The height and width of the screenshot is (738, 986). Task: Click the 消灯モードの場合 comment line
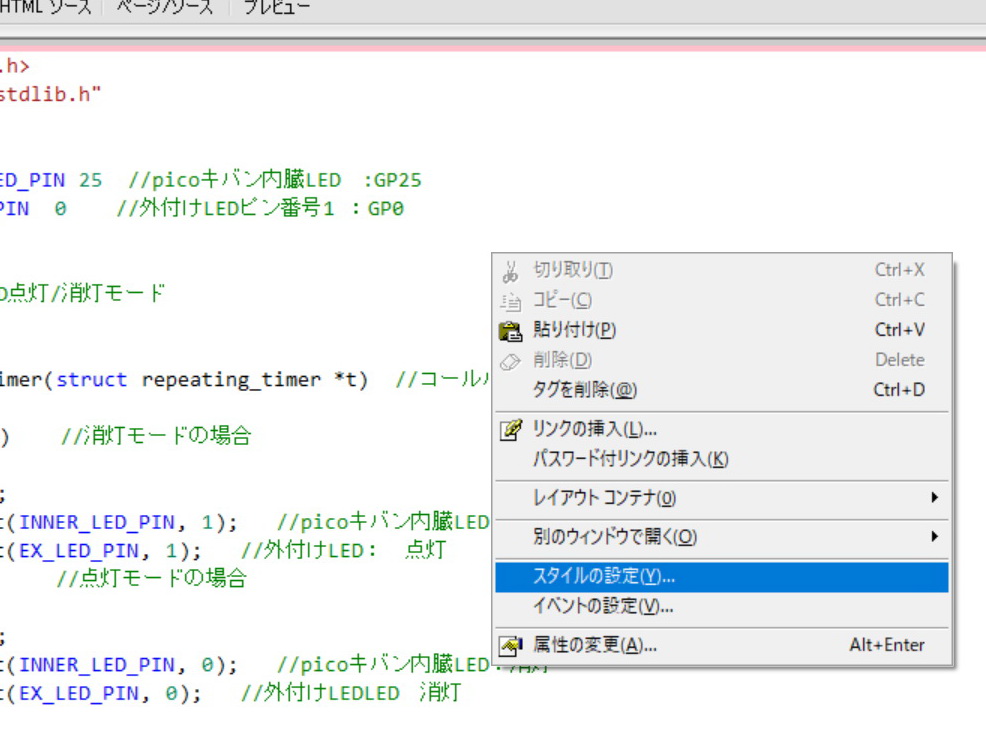[x=155, y=436]
